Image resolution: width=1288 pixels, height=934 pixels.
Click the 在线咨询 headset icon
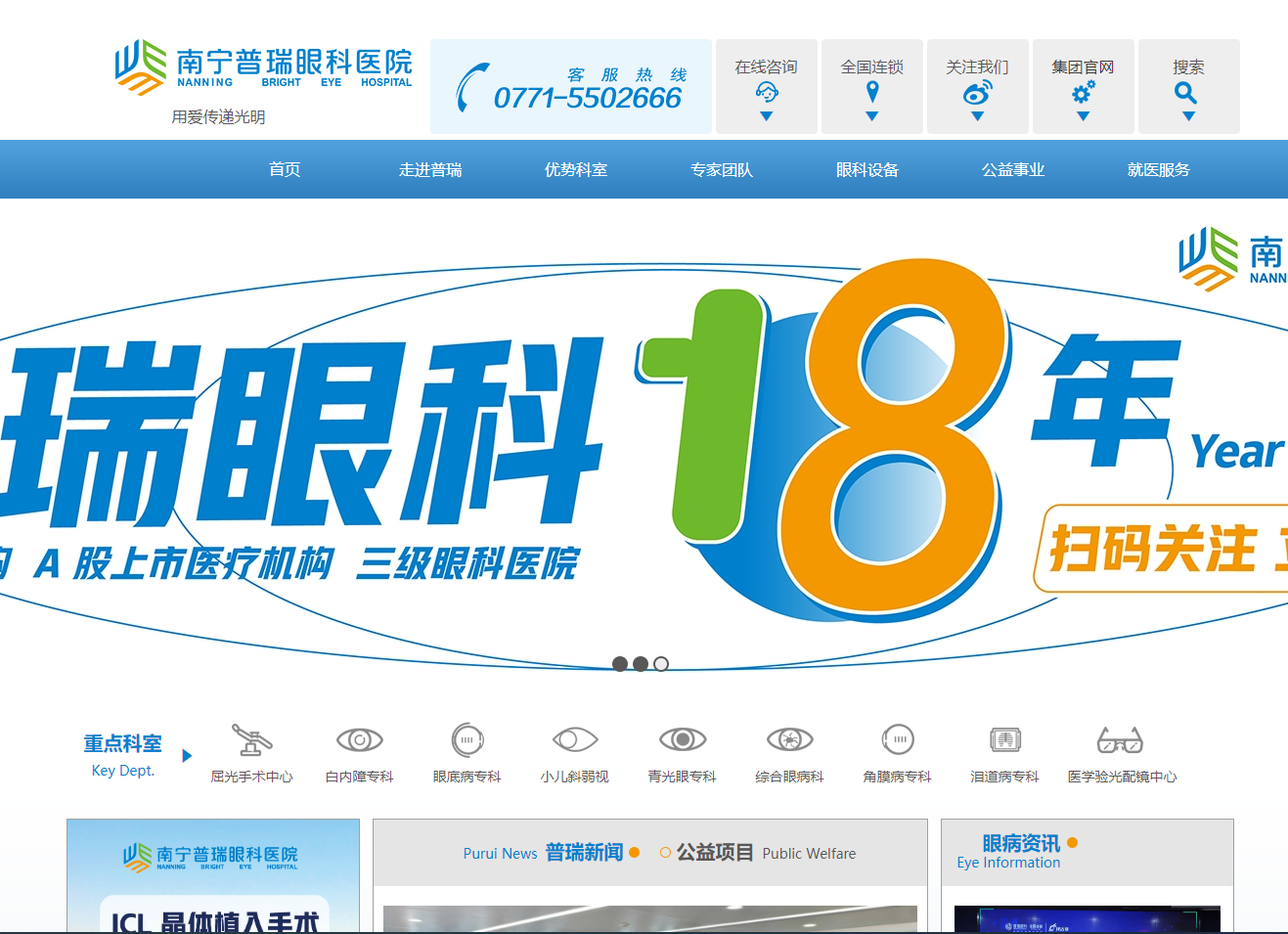(x=767, y=92)
